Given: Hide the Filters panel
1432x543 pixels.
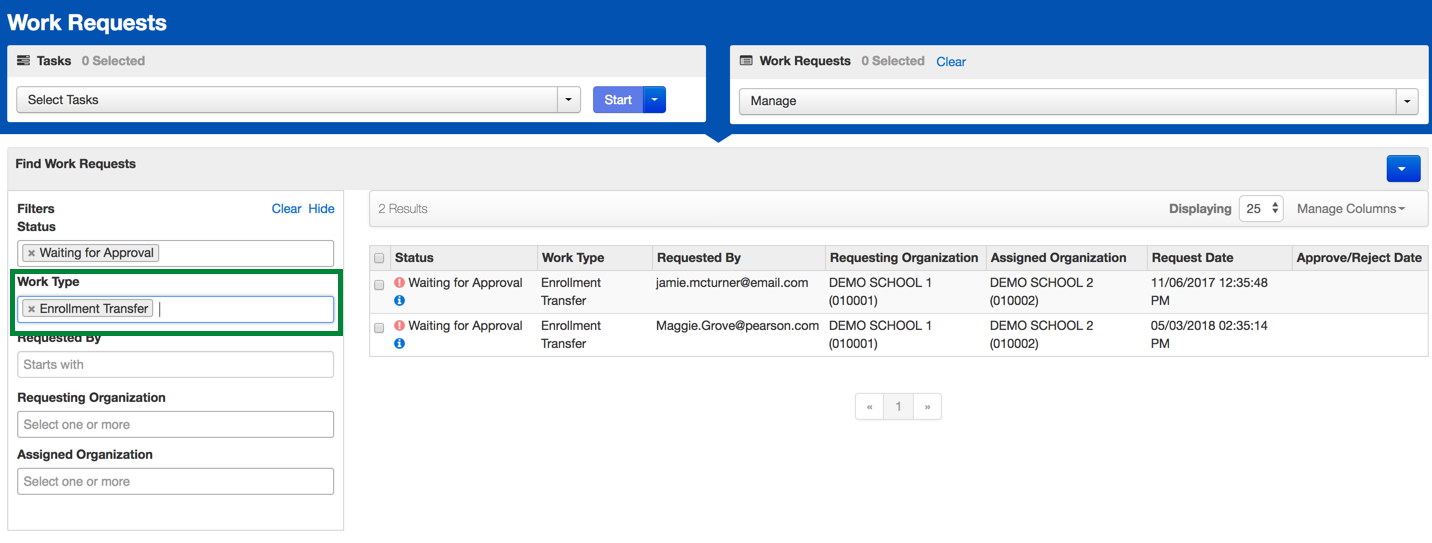Looking at the screenshot, I should [321, 209].
